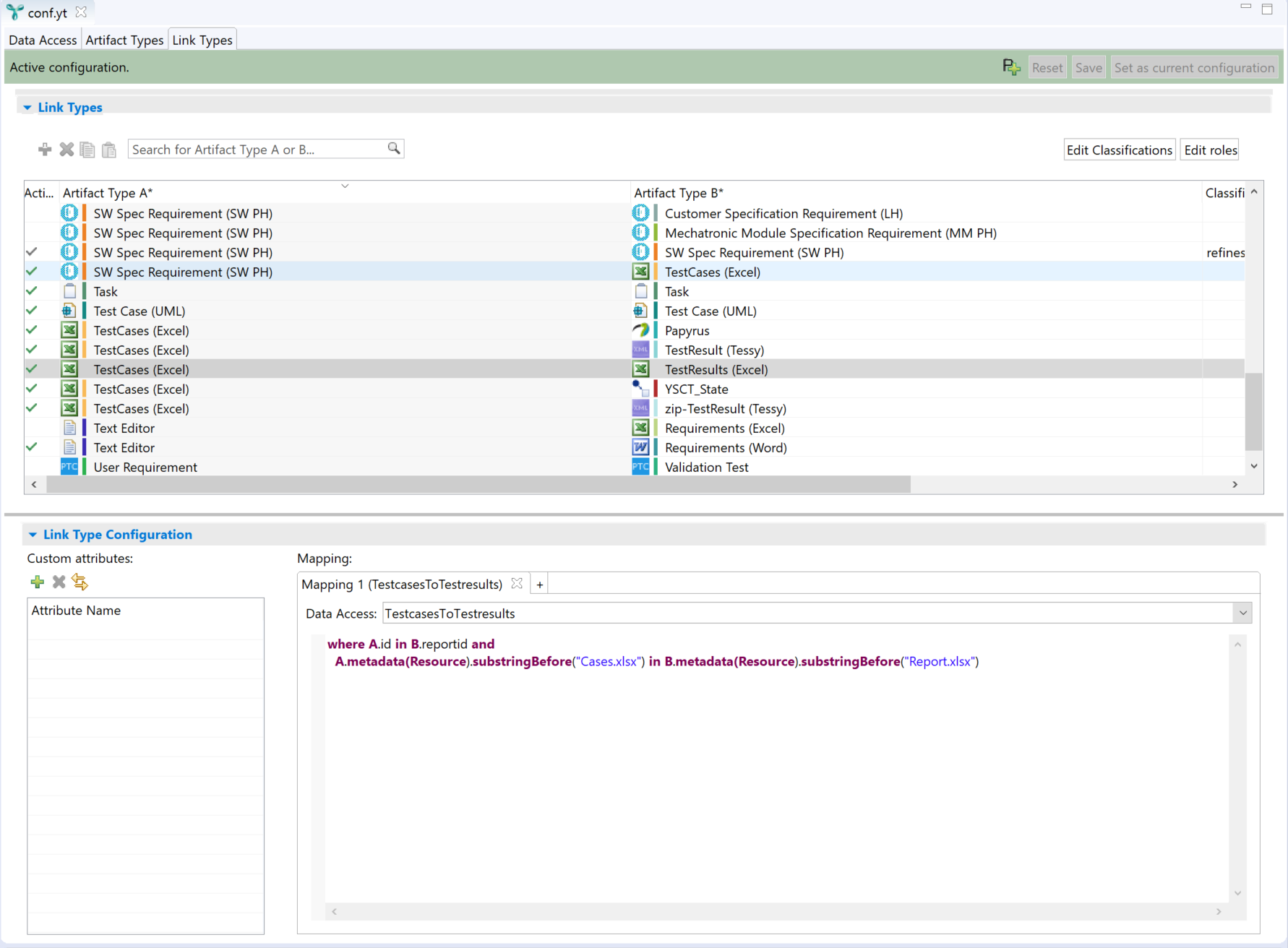Click info icon beside Customer Specification Requirement (LH)
Screen dimensions: 1288x948
pyautogui.click(x=641, y=213)
